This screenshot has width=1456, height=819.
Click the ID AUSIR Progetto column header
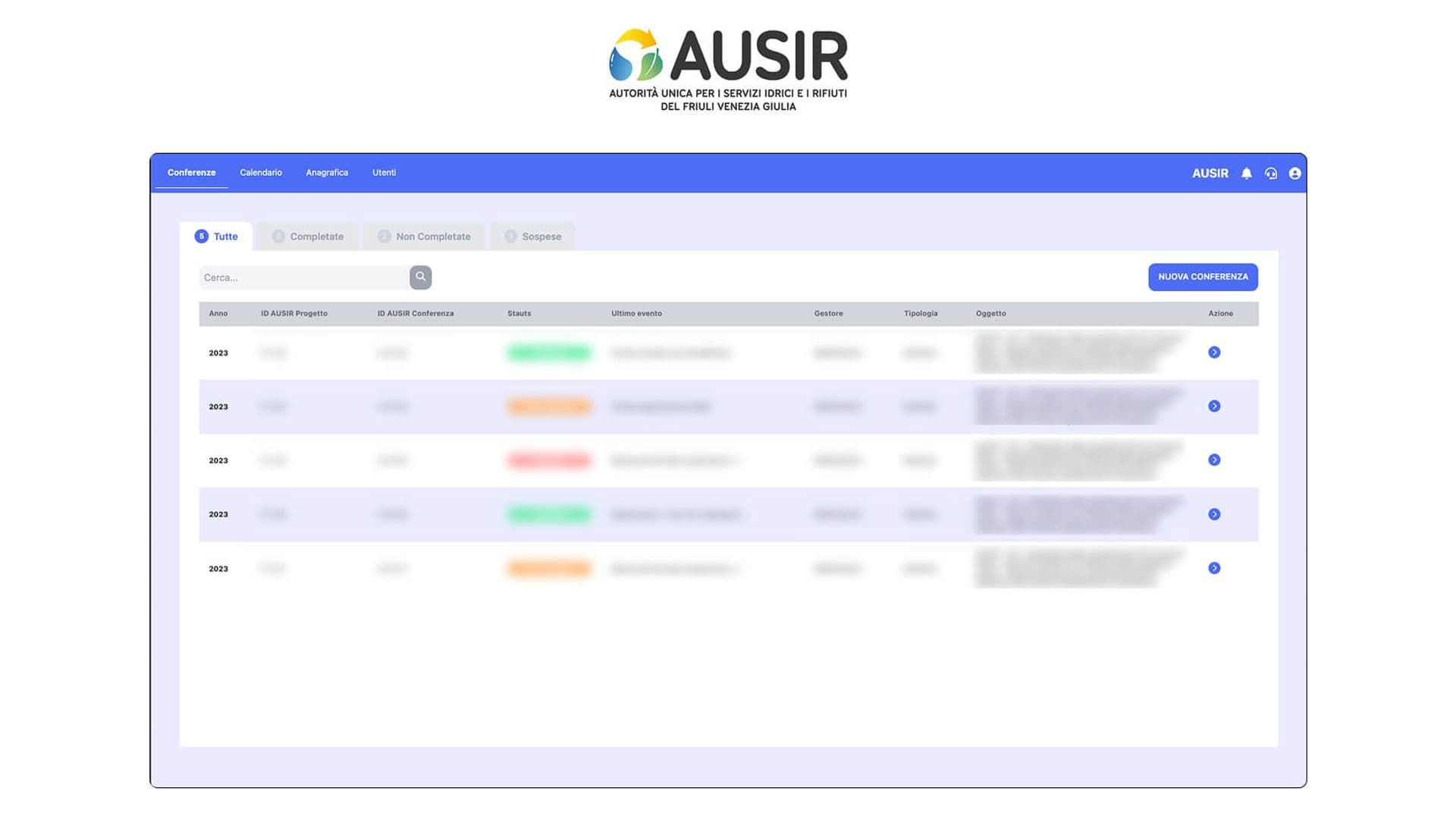[x=294, y=313]
